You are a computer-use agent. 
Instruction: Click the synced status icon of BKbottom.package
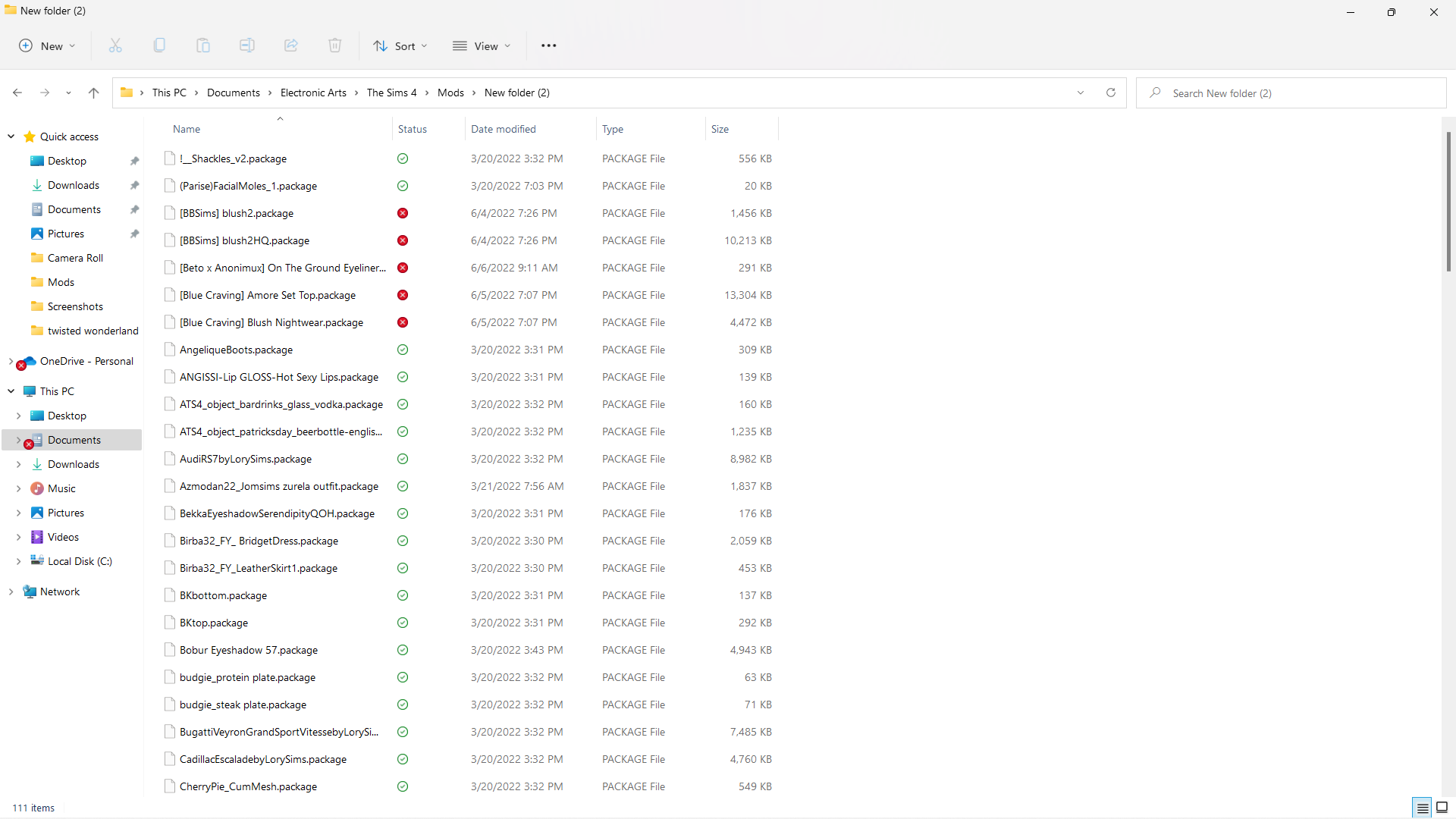coord(403,595)
